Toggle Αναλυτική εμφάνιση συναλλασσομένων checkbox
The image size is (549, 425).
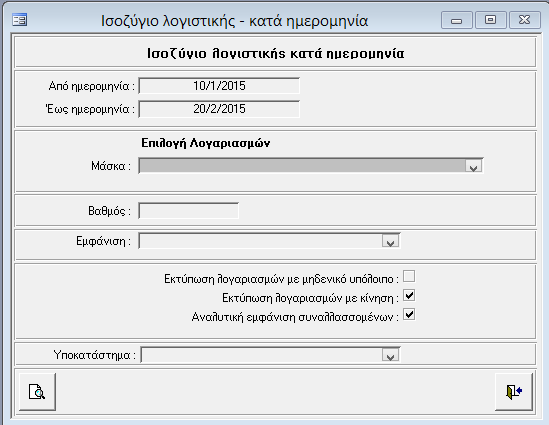click(x=409, y=314)
